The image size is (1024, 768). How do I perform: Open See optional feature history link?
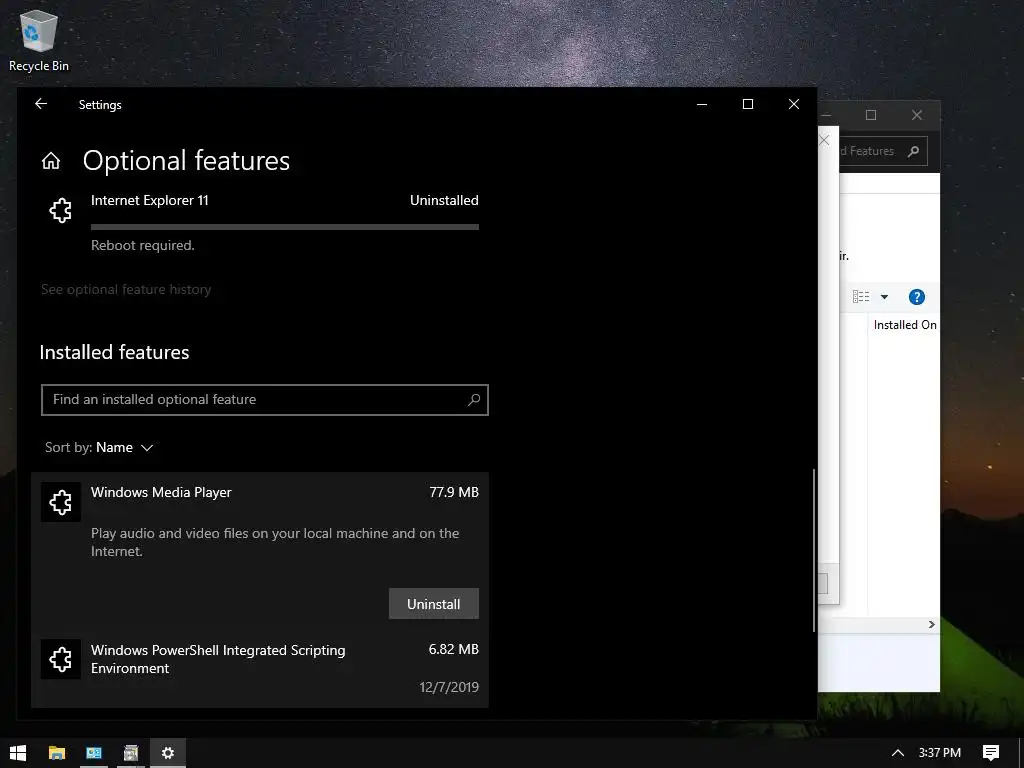126,289
